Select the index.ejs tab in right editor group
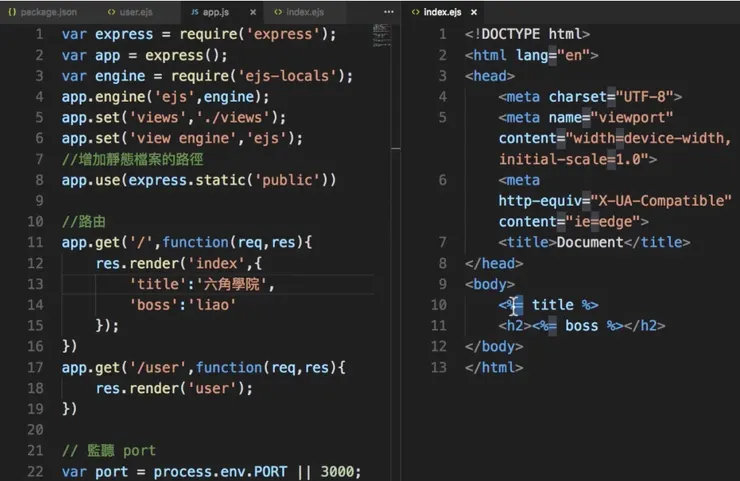The height and width of the screenshot is (481, 740). [442, 12]
